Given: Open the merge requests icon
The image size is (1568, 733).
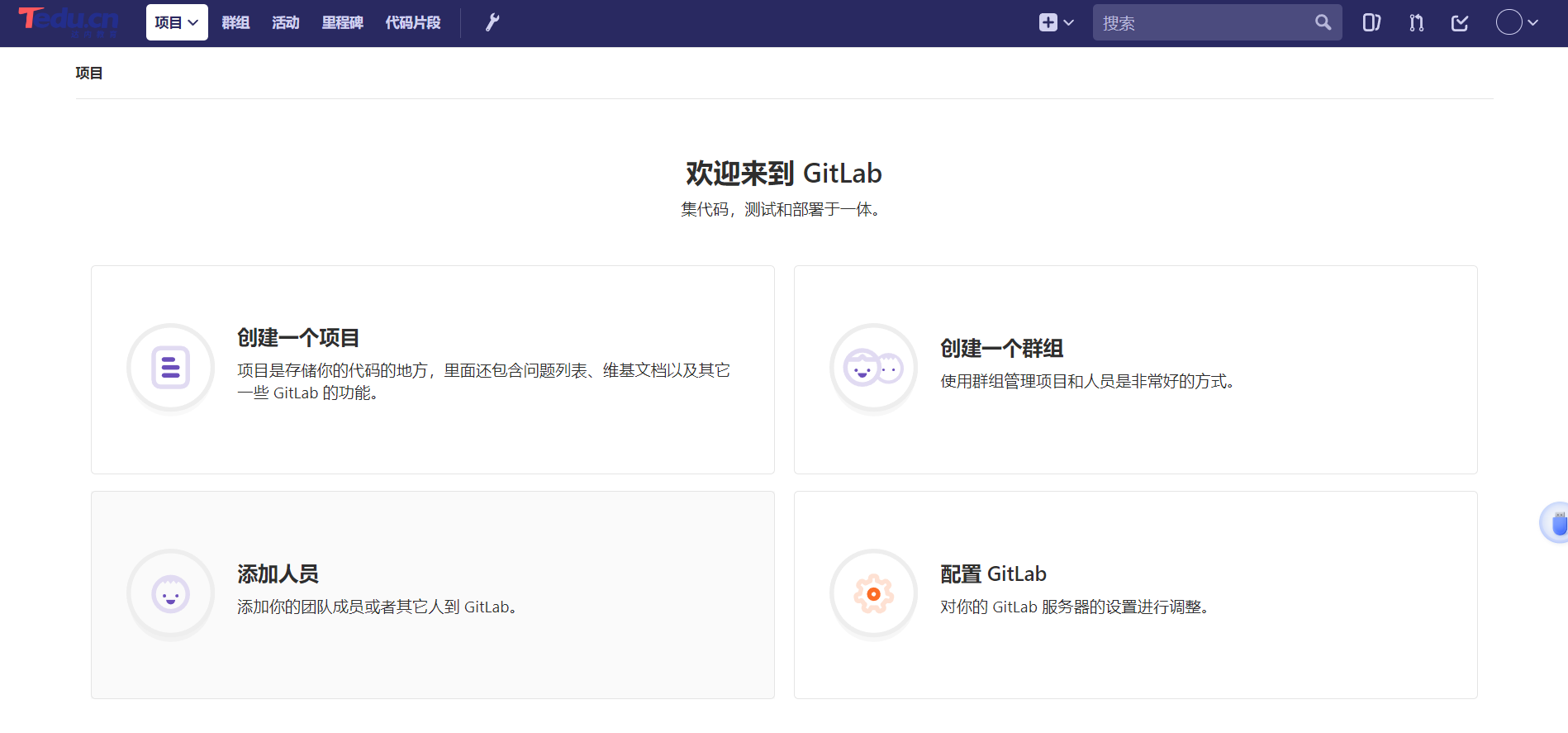Looking at the screenshot, I should click(1416, 22).
